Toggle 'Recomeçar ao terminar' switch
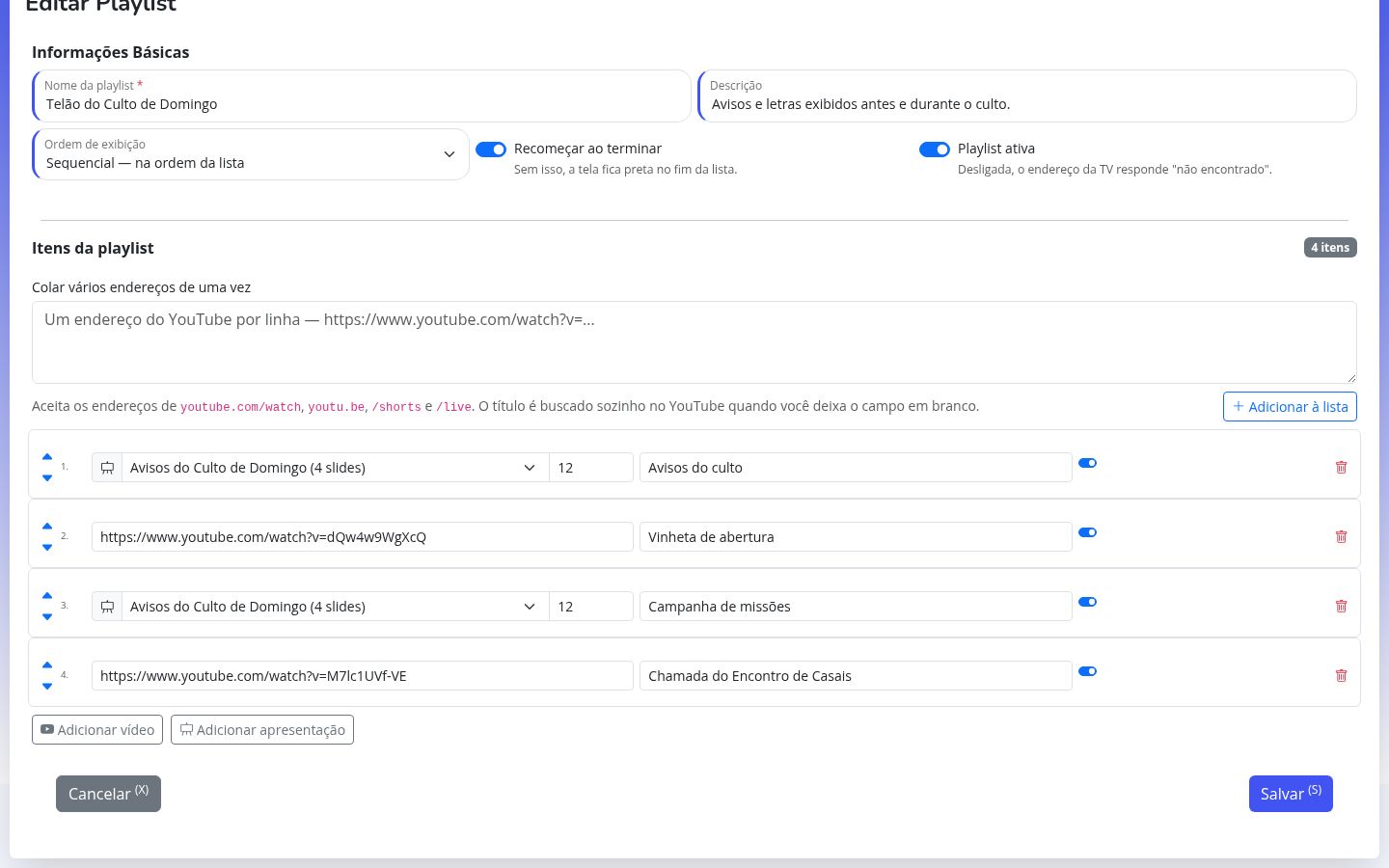This screenshot has height=868, width=1389. [491, 149]
